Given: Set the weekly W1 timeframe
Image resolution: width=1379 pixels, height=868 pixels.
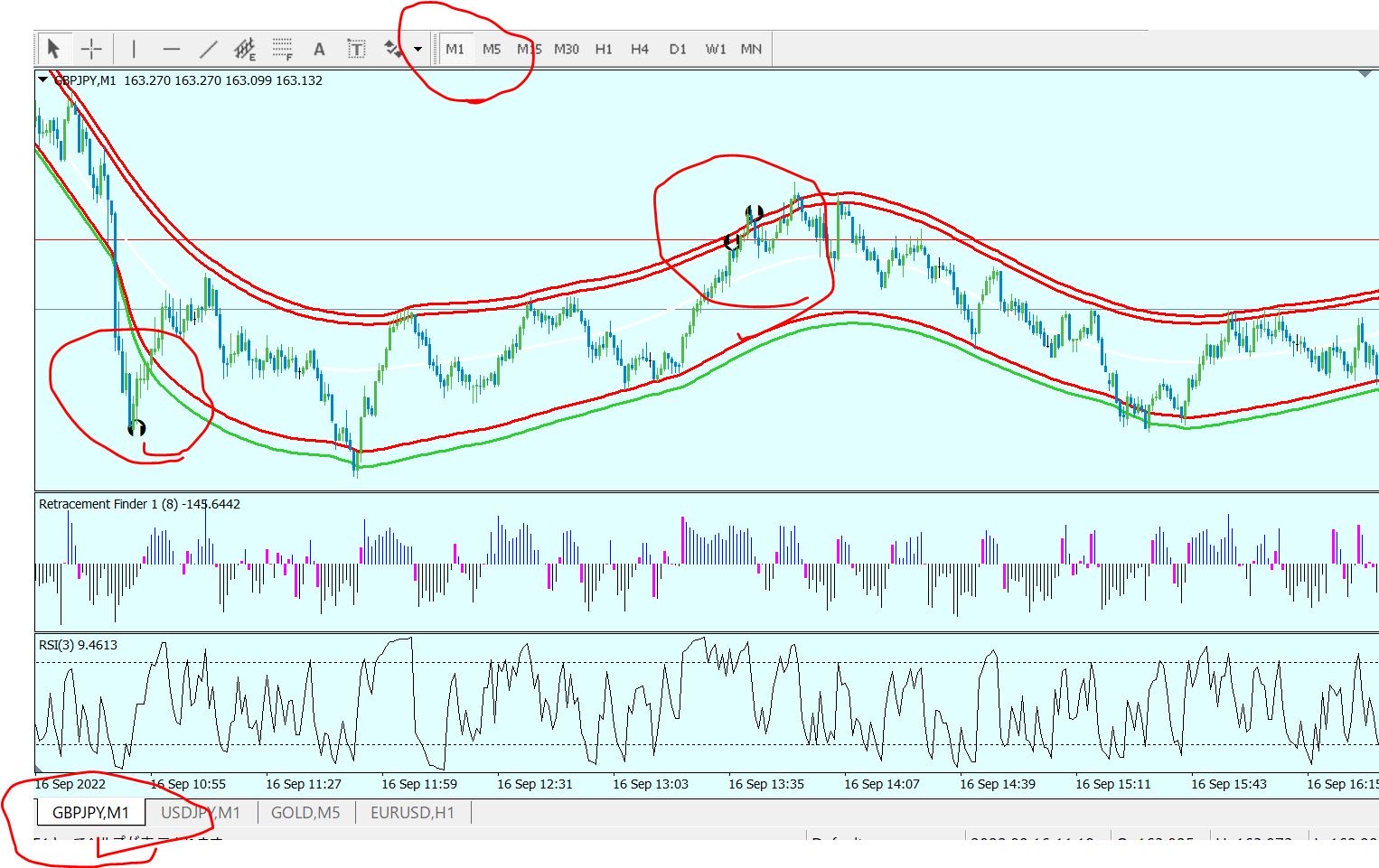Looking at the screenshot, I should click(x=716, y=49).
